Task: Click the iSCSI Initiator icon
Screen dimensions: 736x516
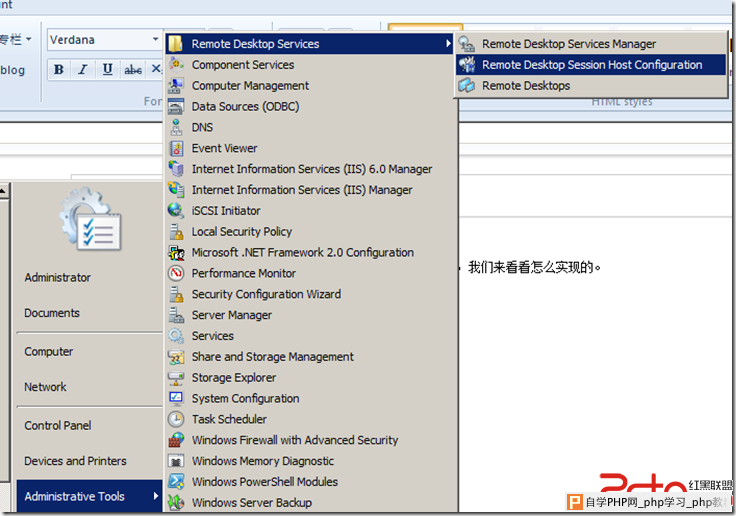Action: (x=176, y=210)
